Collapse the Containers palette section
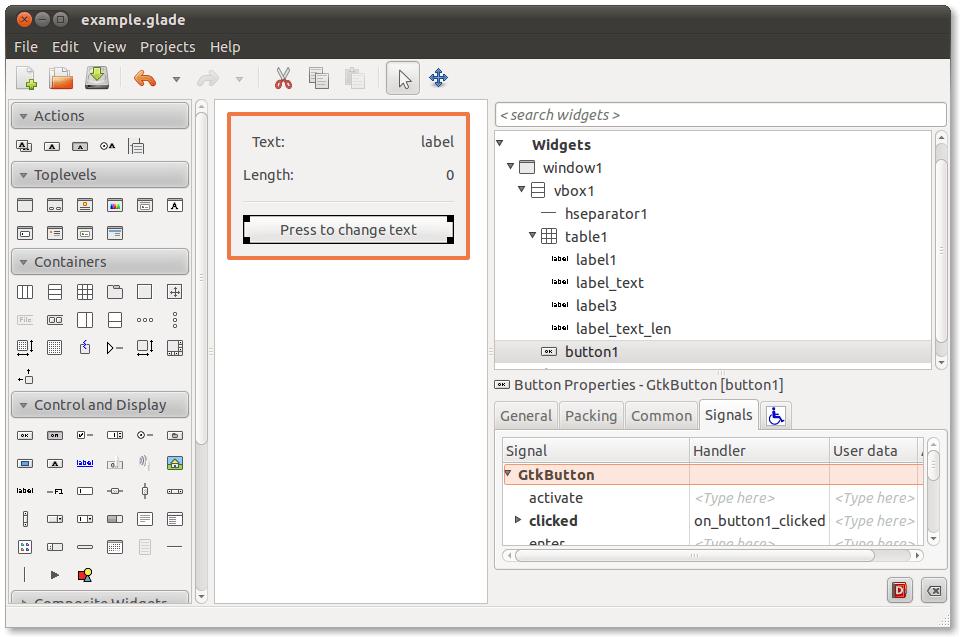The width and height of the screenshot is (960, 637). point(22,262)
